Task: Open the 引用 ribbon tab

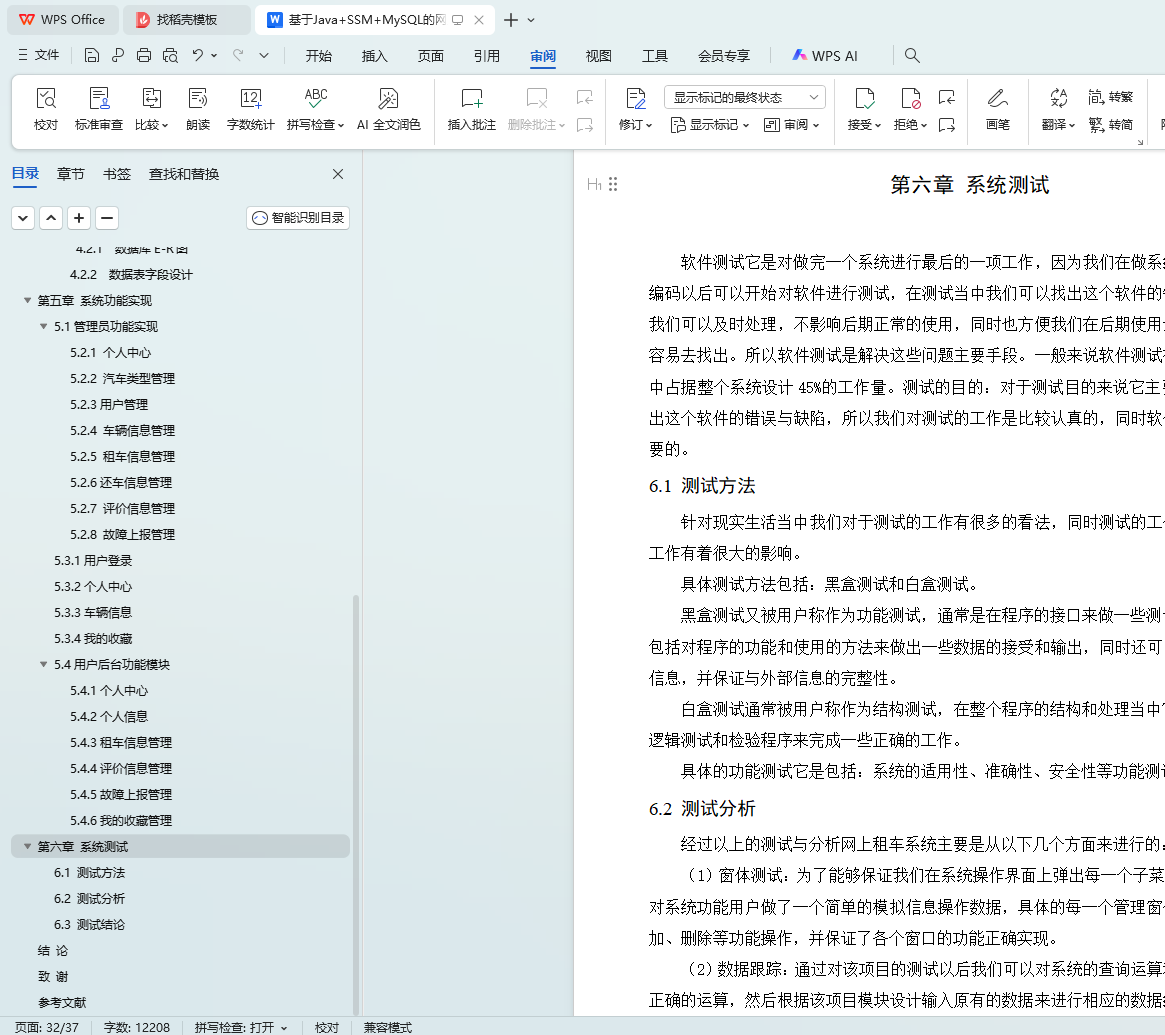Action: click(487, 56)
